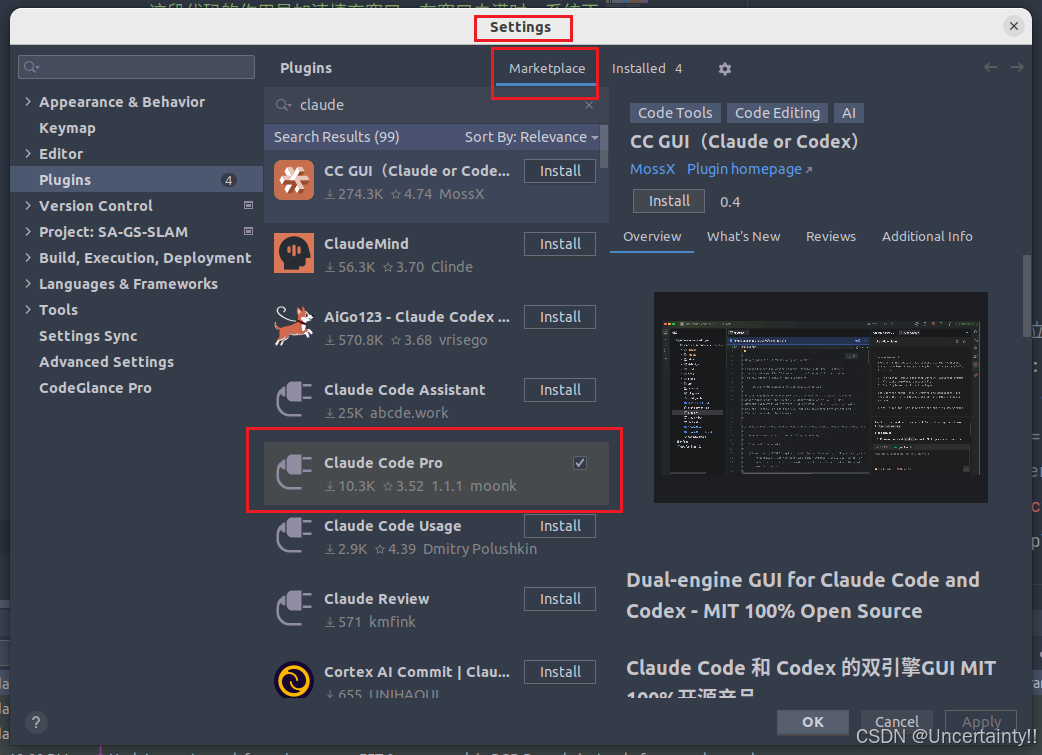The width and height of the screenshot is (1042, 755).
Task: Confirm settings with OK button
Action: [813, 722]
